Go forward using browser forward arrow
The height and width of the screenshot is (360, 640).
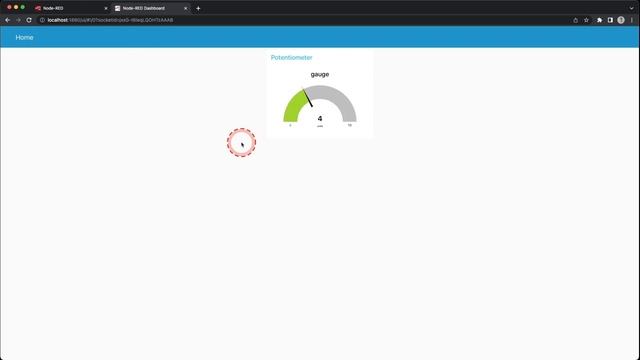18,20
